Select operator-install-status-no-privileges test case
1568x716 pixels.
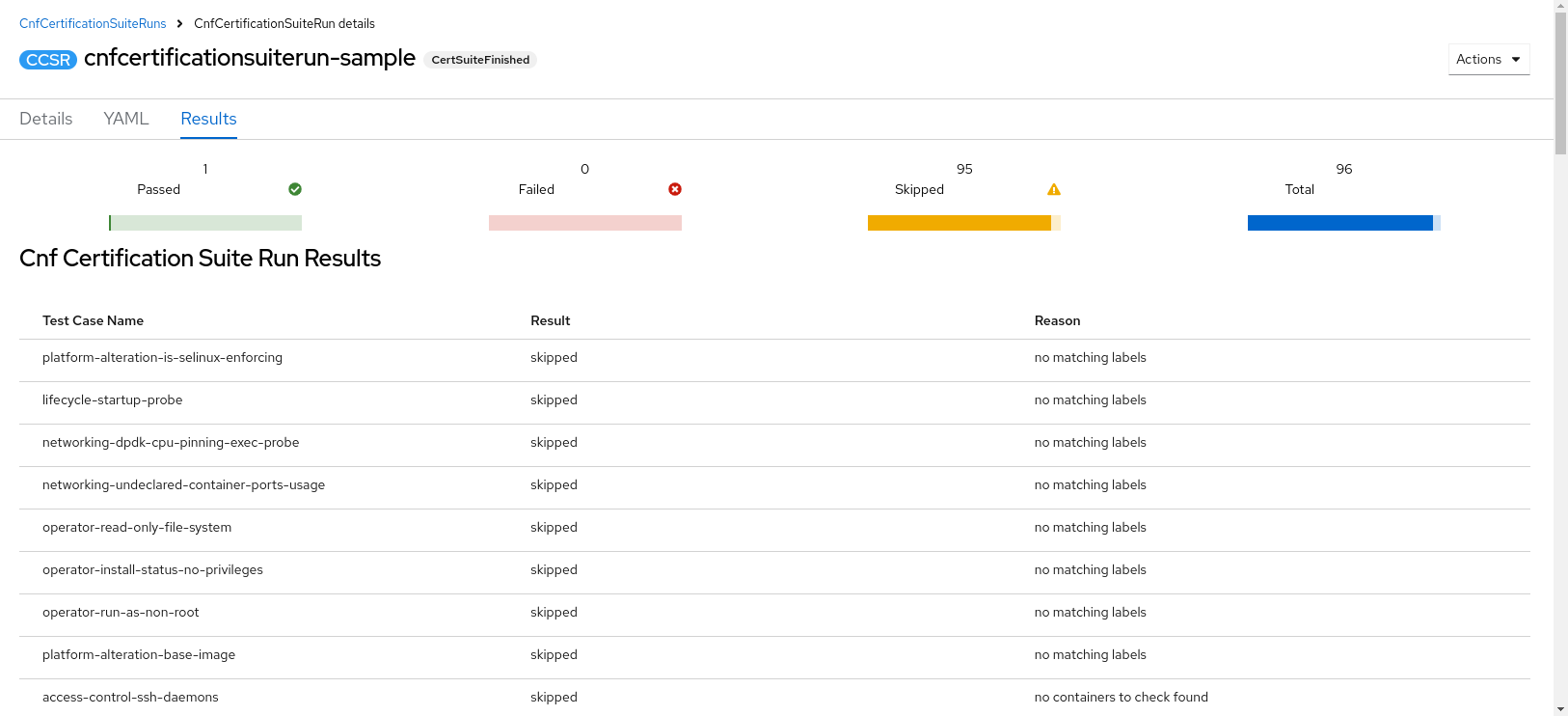click(x=152, y=569)
